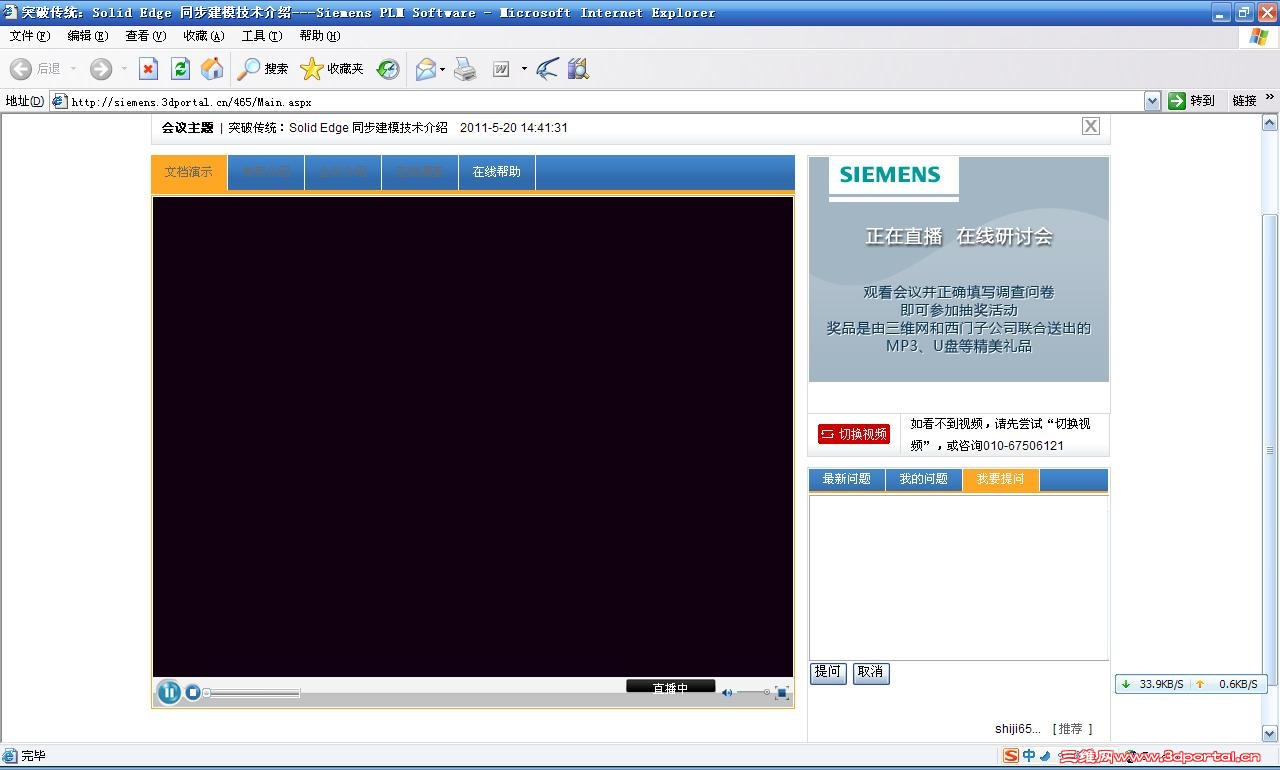Screen dimensions: 1280x770
Task: Select the 最新问题 tab
Action: pyautogui.click(x=847, y=479)
